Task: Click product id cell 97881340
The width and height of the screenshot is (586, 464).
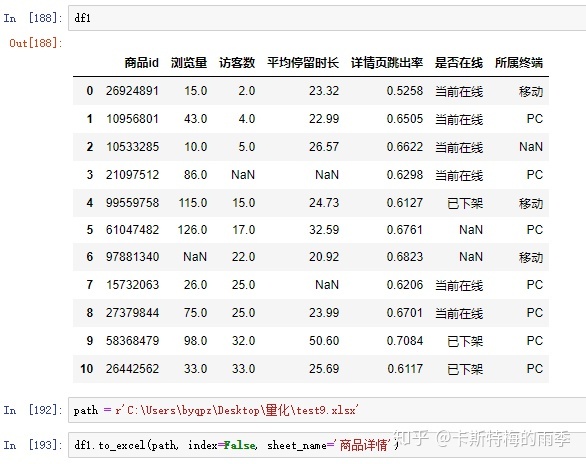Action: pos(132,257)
